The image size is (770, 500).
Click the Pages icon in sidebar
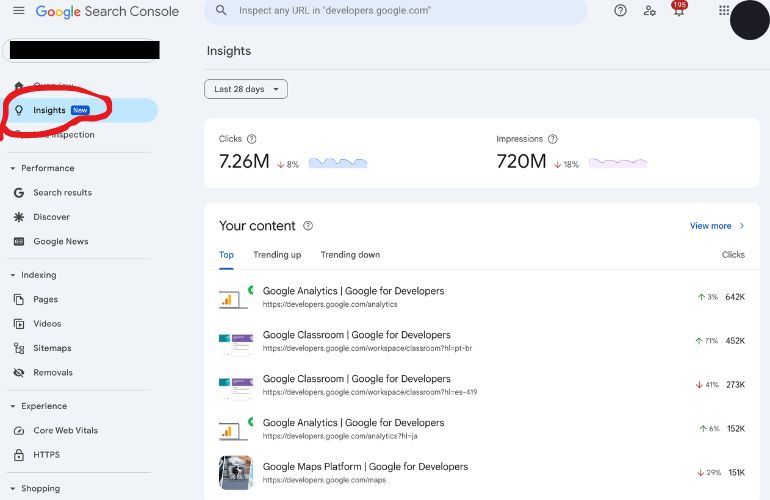coord(19,299)
